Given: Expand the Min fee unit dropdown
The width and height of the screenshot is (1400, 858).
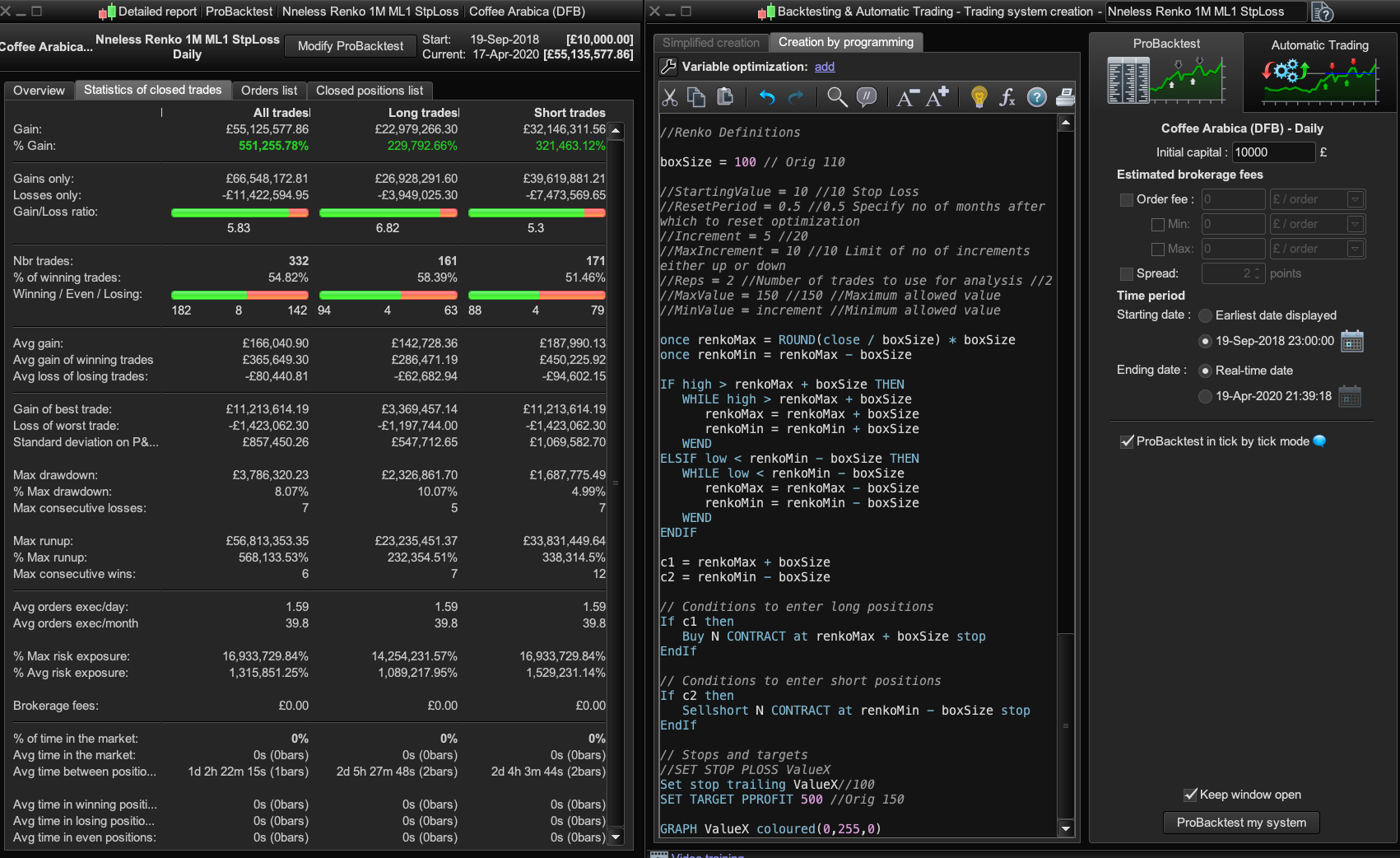Looking at the screenshot, I should (1355, 224).
